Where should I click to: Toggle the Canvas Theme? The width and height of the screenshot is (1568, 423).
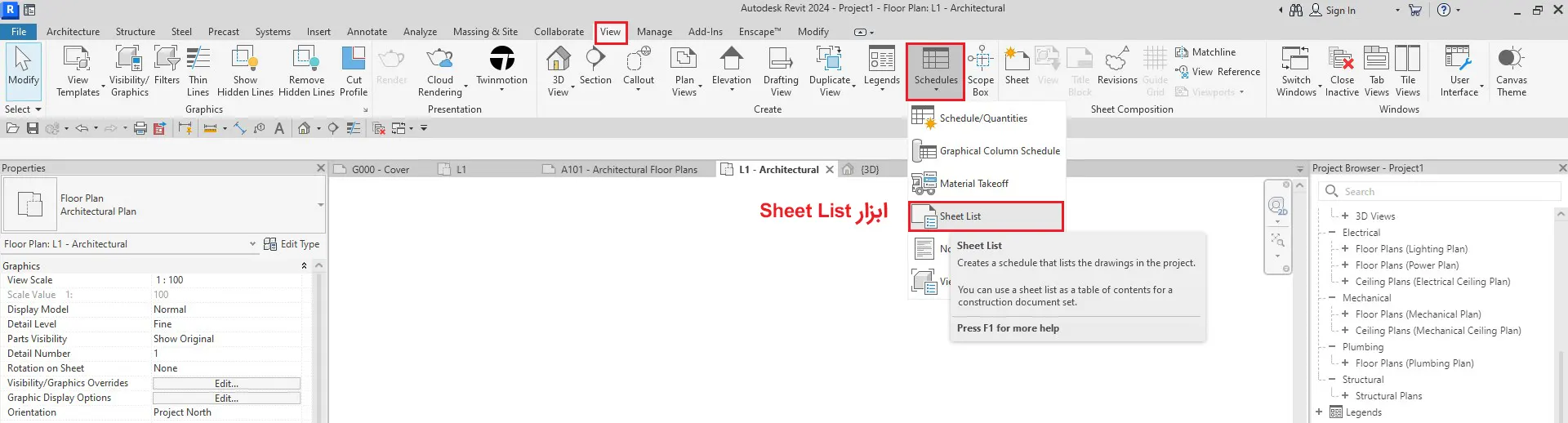pyautogui.click(x=1512, y=72)
